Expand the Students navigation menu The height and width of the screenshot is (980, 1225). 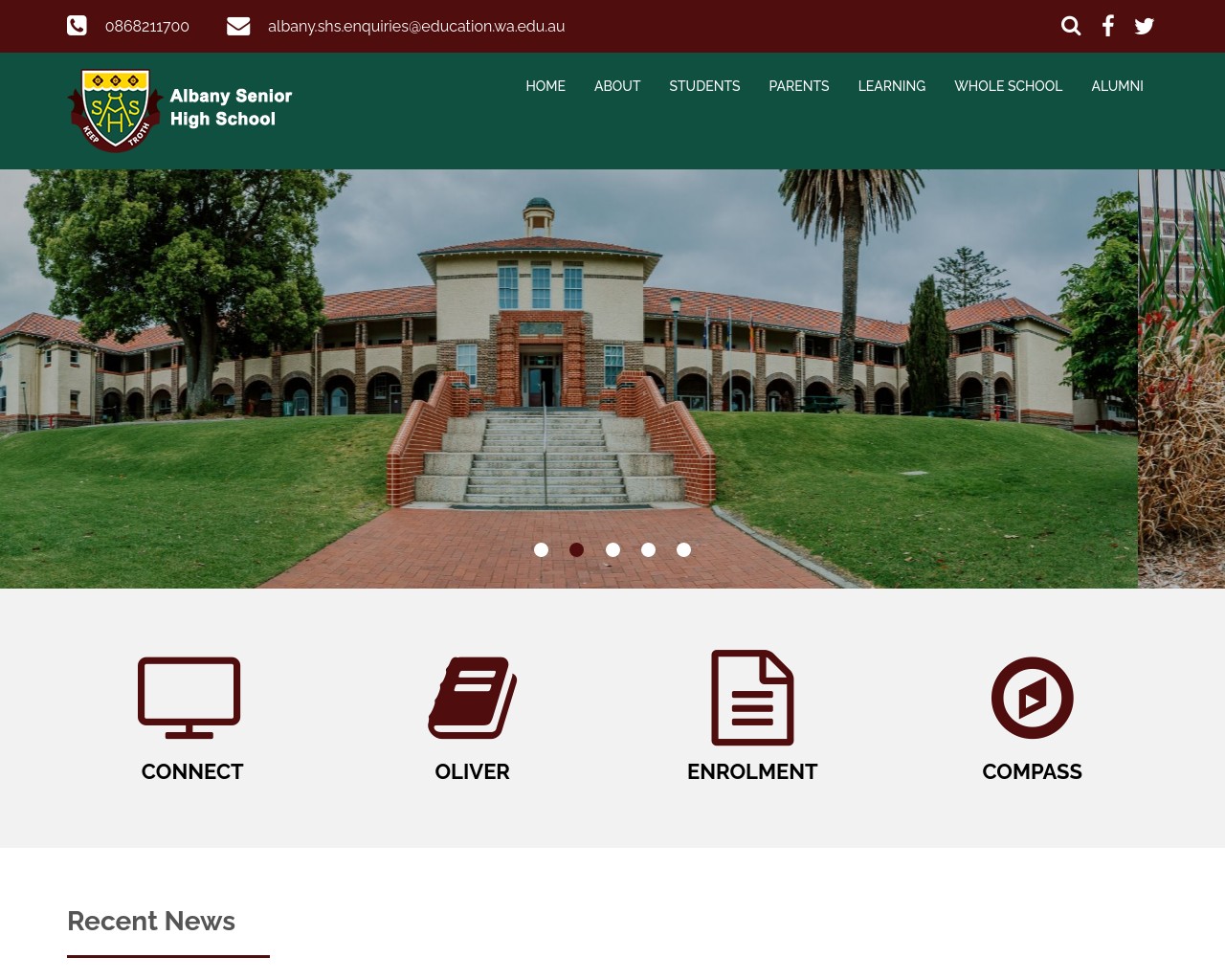click(704, 86)
